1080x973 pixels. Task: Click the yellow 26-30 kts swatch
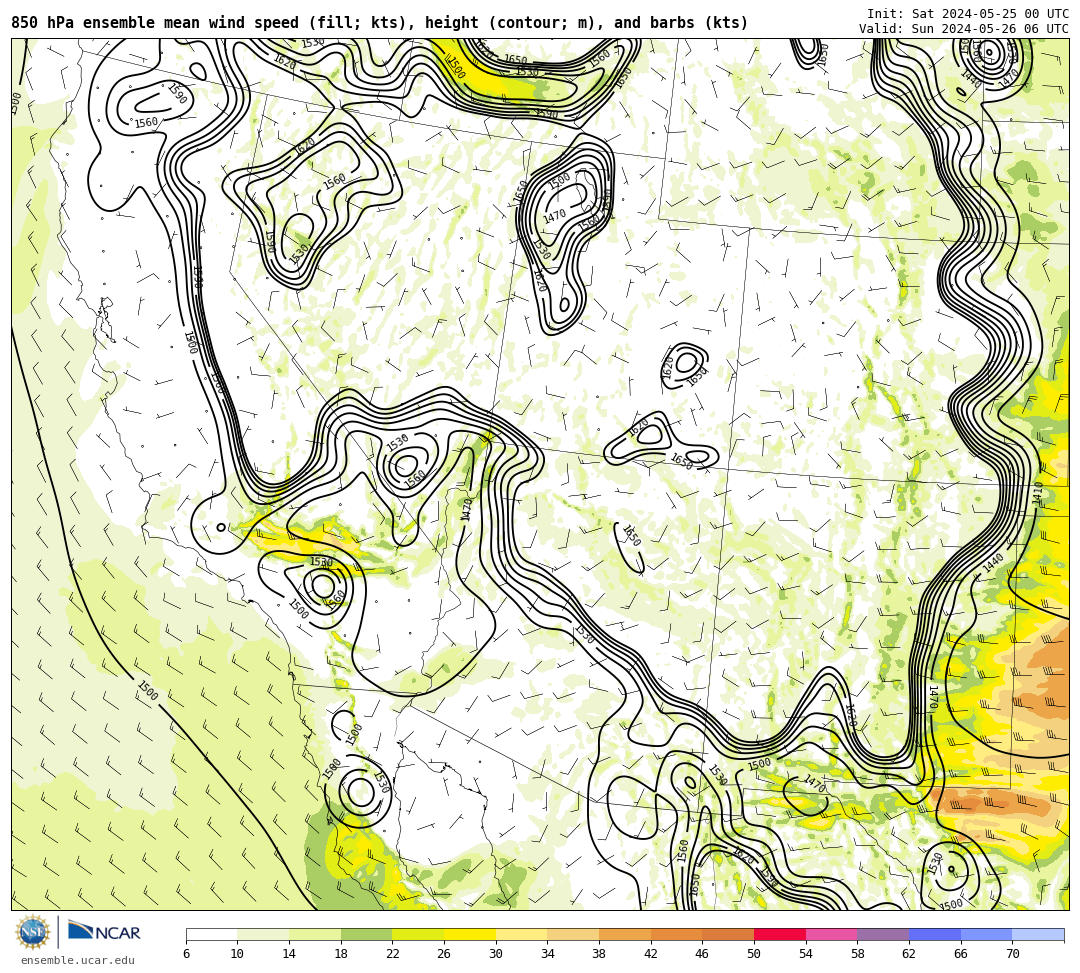[x=470, y=934]
